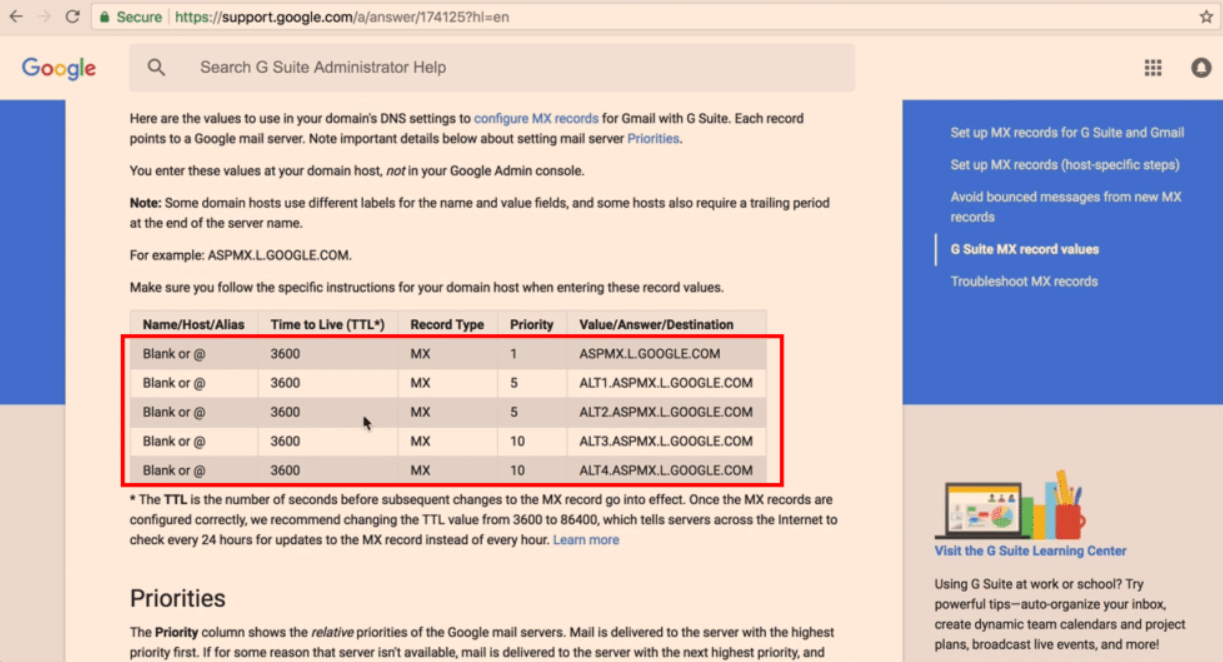Open the Google apps grid
Screen dimensions: 1223x662
(x=1152, y=67)
